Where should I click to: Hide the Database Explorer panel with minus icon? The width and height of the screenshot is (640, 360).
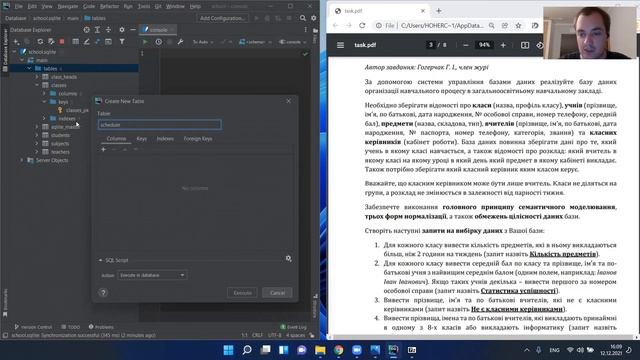(133, 30)
